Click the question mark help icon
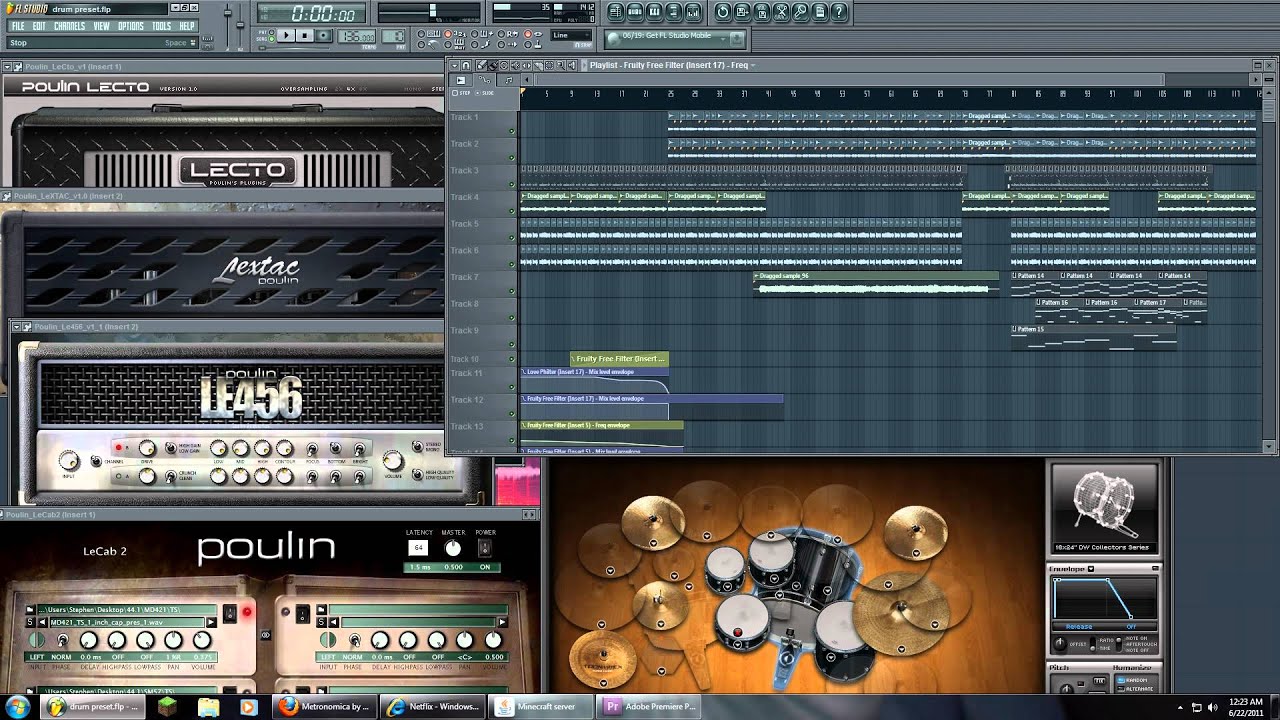Image resolution: width=1280 pixels, height=720 pixels. [839, 12]
